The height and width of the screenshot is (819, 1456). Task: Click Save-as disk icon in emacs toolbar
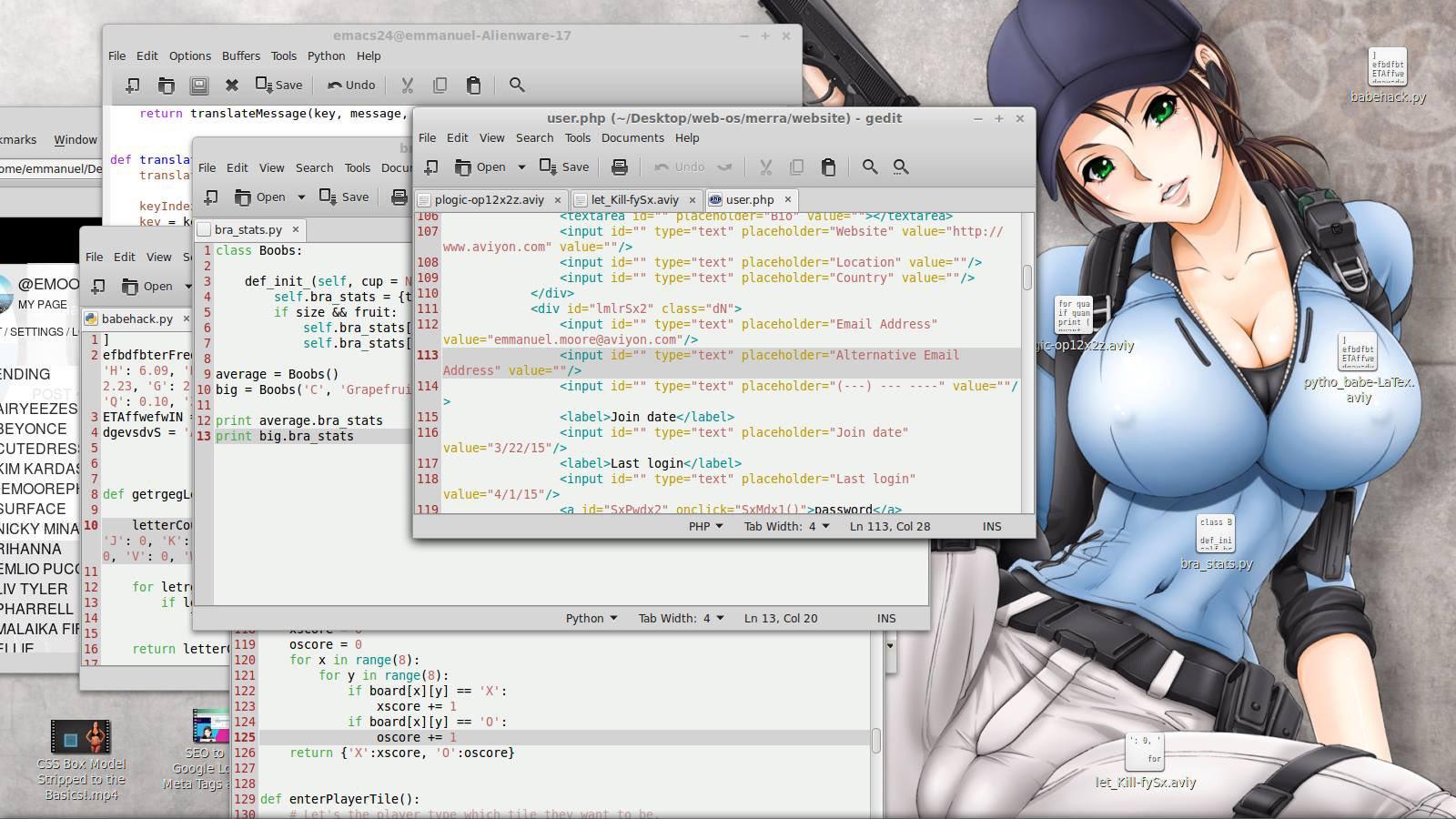coord(198,86)
